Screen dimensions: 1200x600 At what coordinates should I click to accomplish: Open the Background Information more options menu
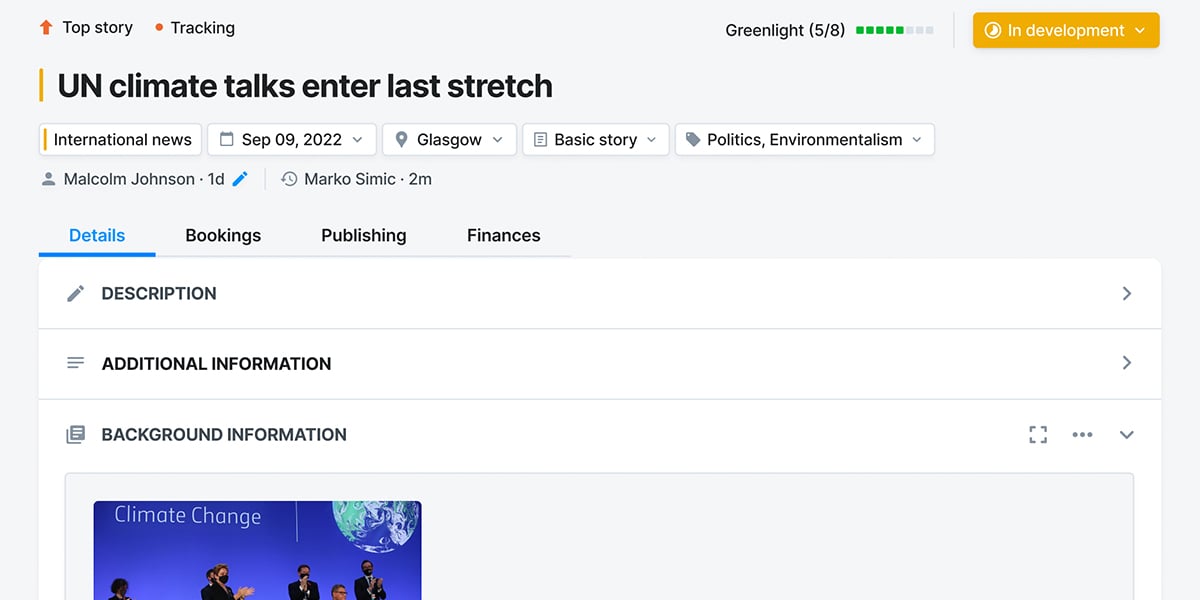click(1082, 435)
